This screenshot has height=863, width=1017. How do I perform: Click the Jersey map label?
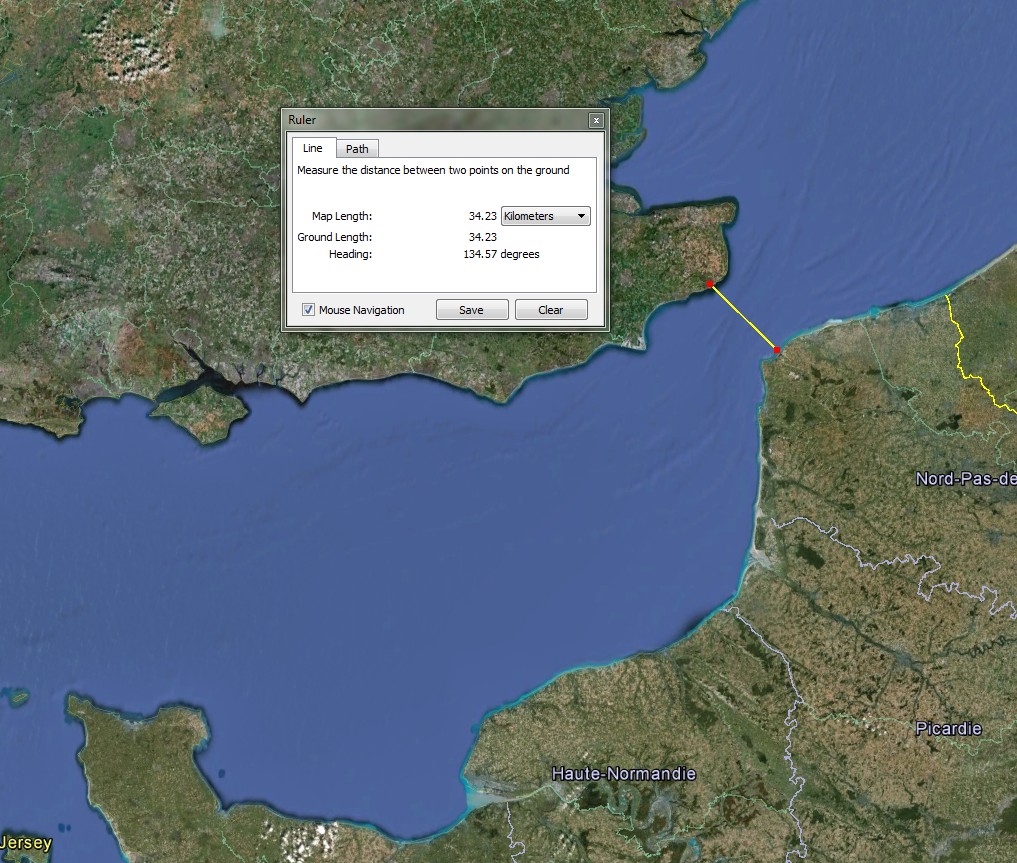pos(26,842)
